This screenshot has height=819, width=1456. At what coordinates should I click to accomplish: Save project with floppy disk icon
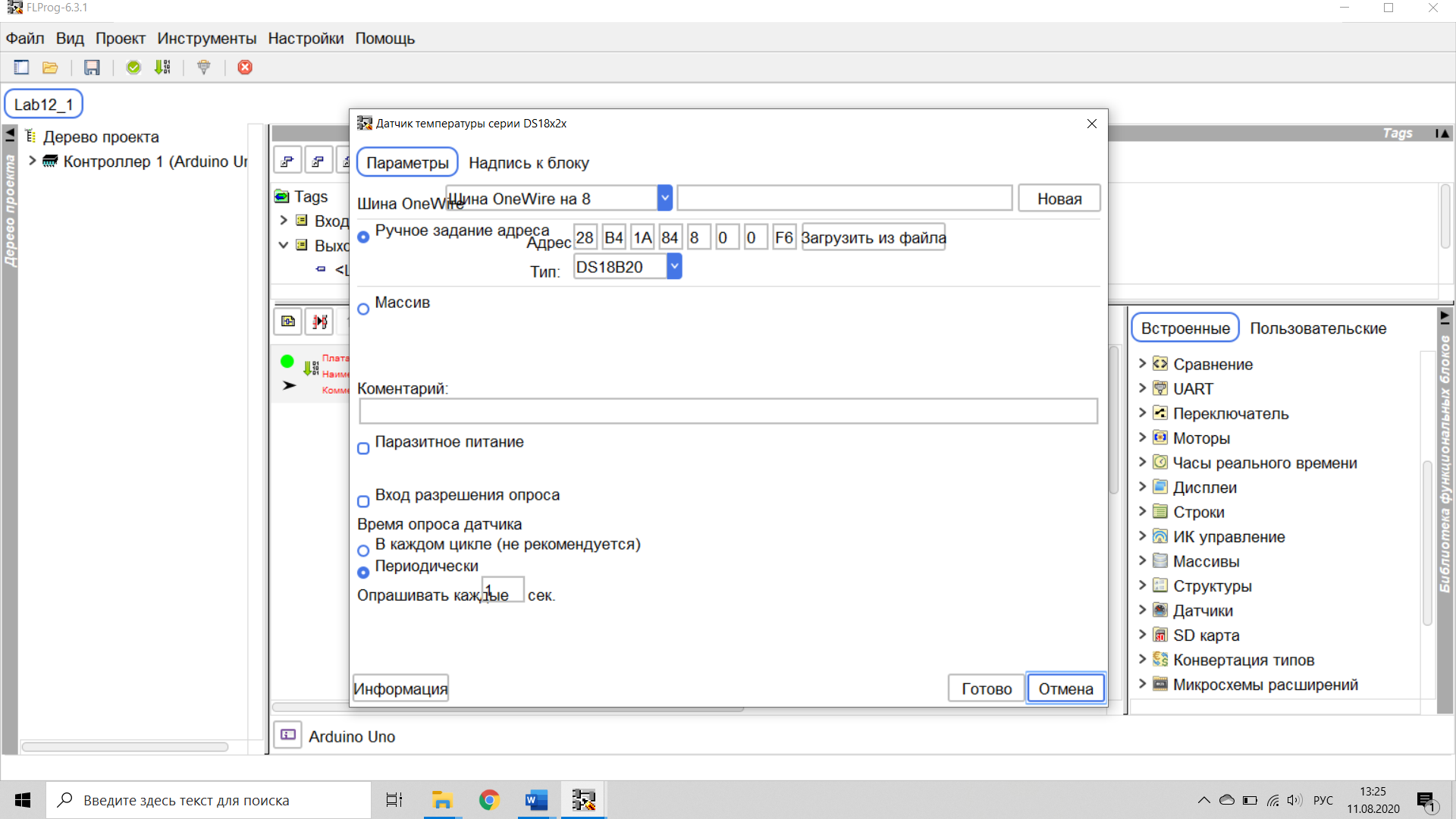(92, 67)
